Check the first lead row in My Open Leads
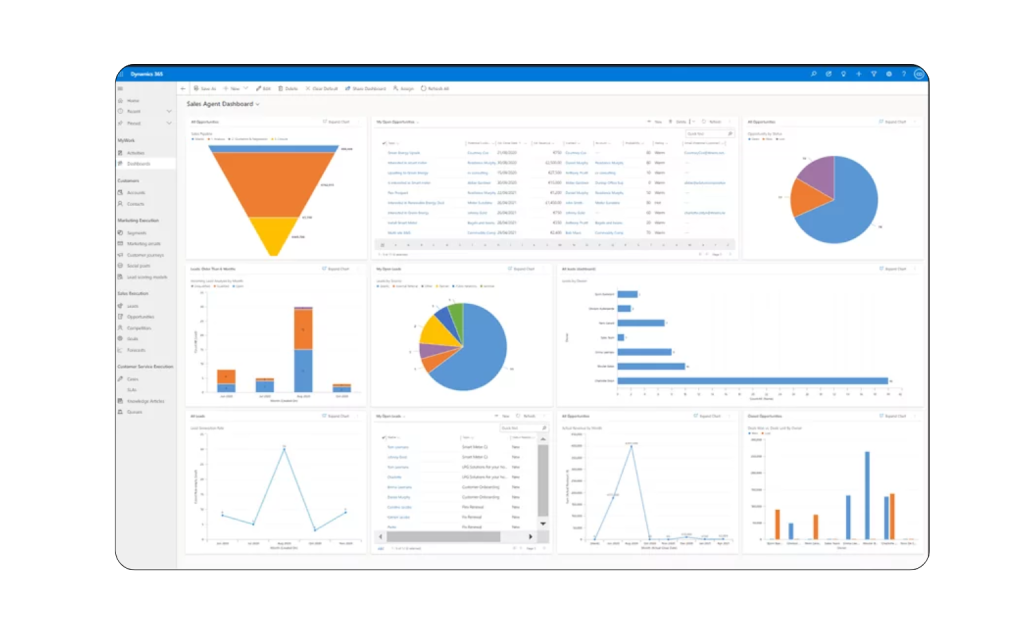The image size is (1024, 640). coord(383,447)
